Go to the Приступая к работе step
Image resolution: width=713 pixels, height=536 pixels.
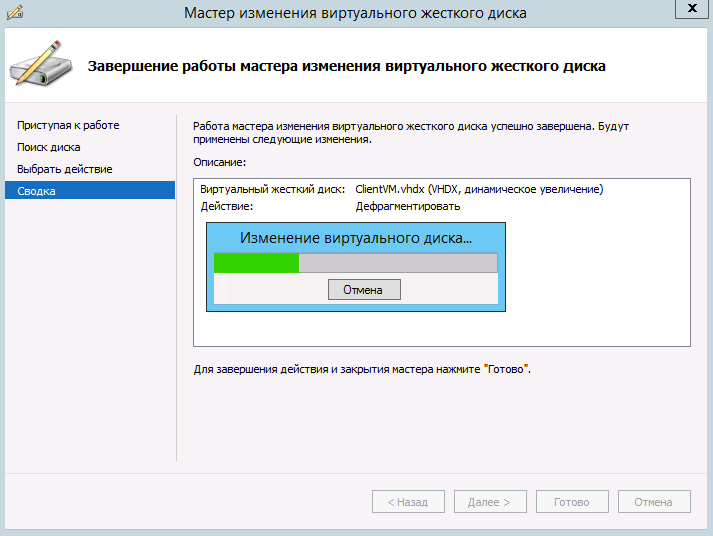tap(68, 125)
